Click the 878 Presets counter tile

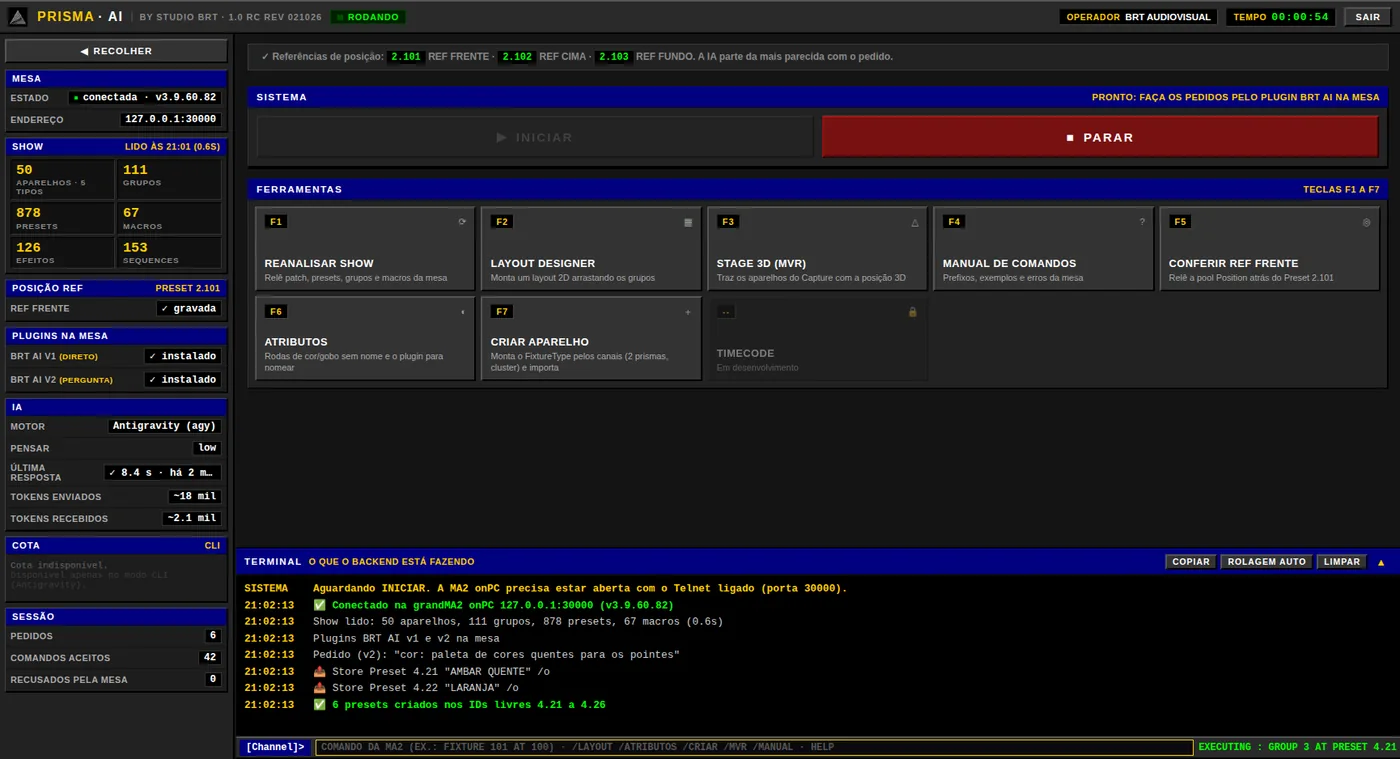click(62, 218)
